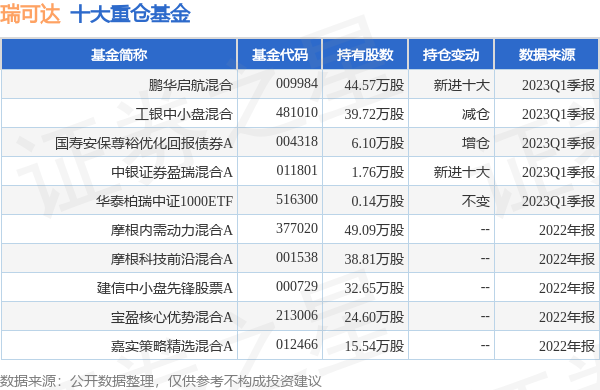The width and height of the screenshot is (600, 390).
Task: Click the 中银证券盈瑞混合A fund name
Action: pyautogui.click(x=172, y=172)
